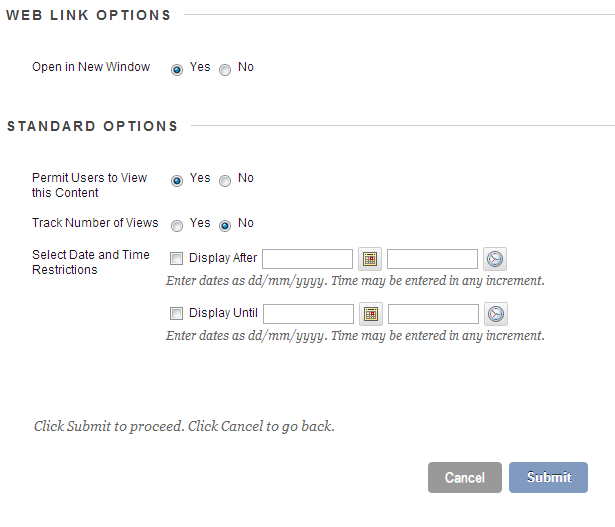Click the Display After time field
615x527 pixels.
click(432, 259)
